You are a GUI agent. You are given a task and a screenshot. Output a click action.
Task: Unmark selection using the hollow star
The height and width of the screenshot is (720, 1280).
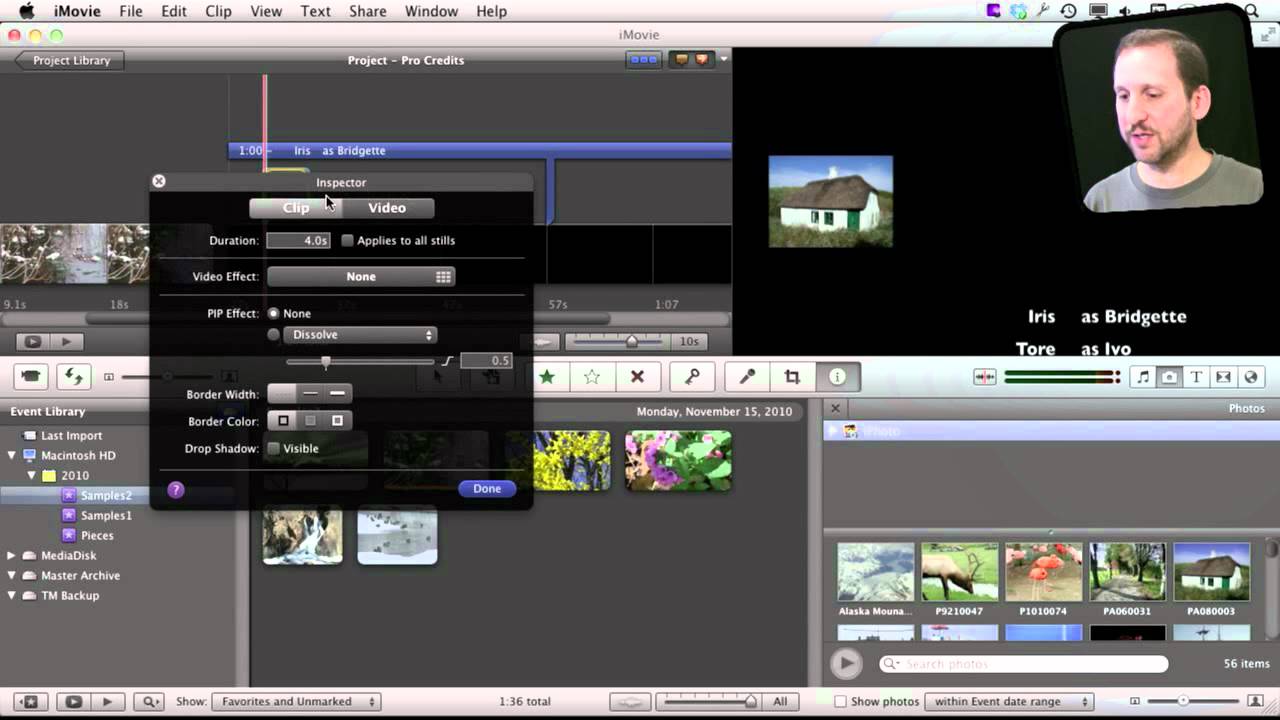592,377
